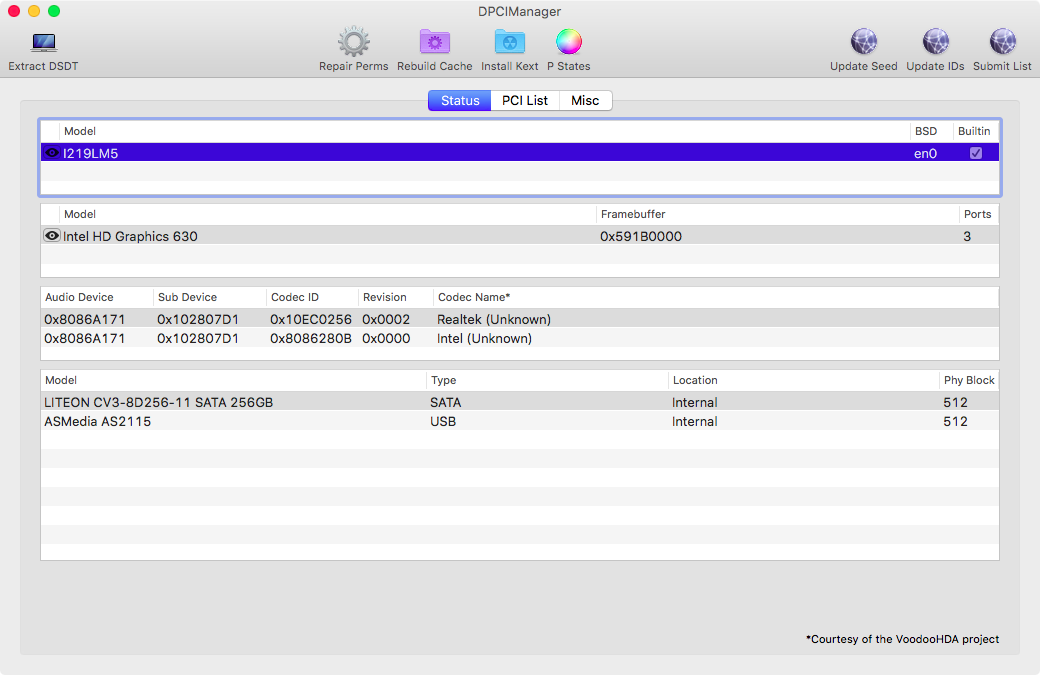Toggle the Builtin checkbox for I219LM5
This screenshot has width=1040, height=675.
point(975,153)
